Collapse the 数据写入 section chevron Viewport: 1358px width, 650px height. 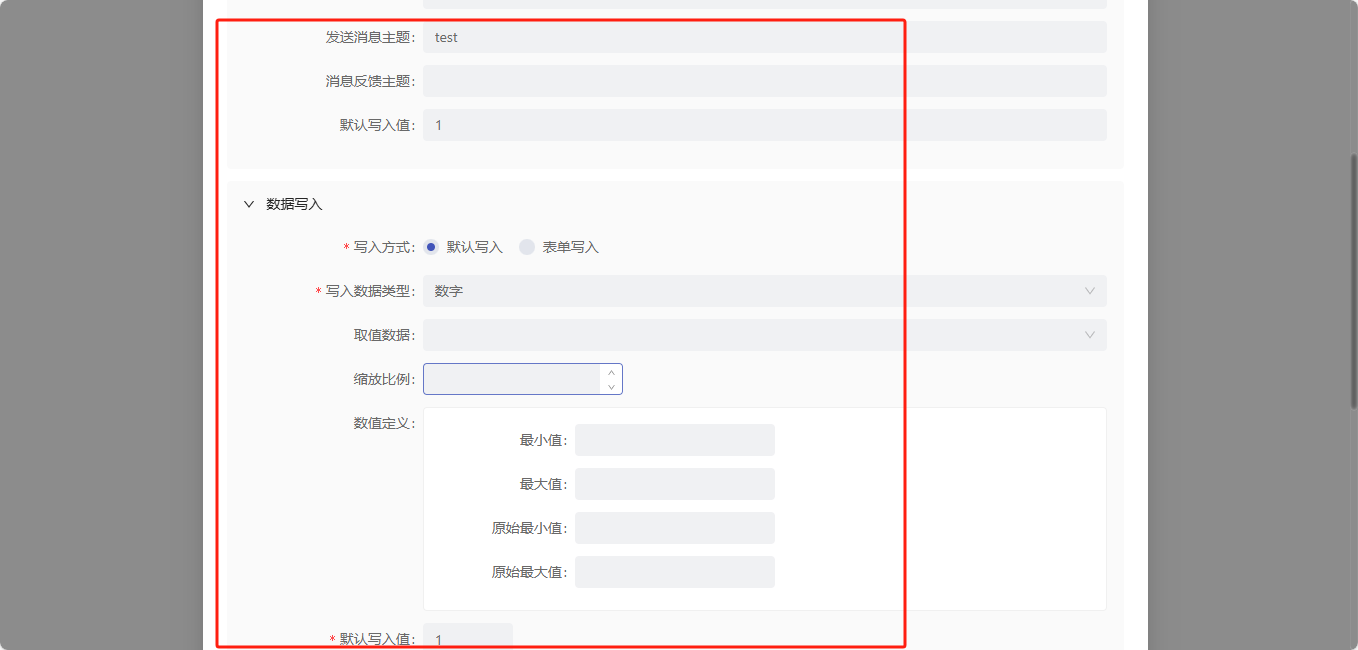pyautogui.click(x=249, y=204)
